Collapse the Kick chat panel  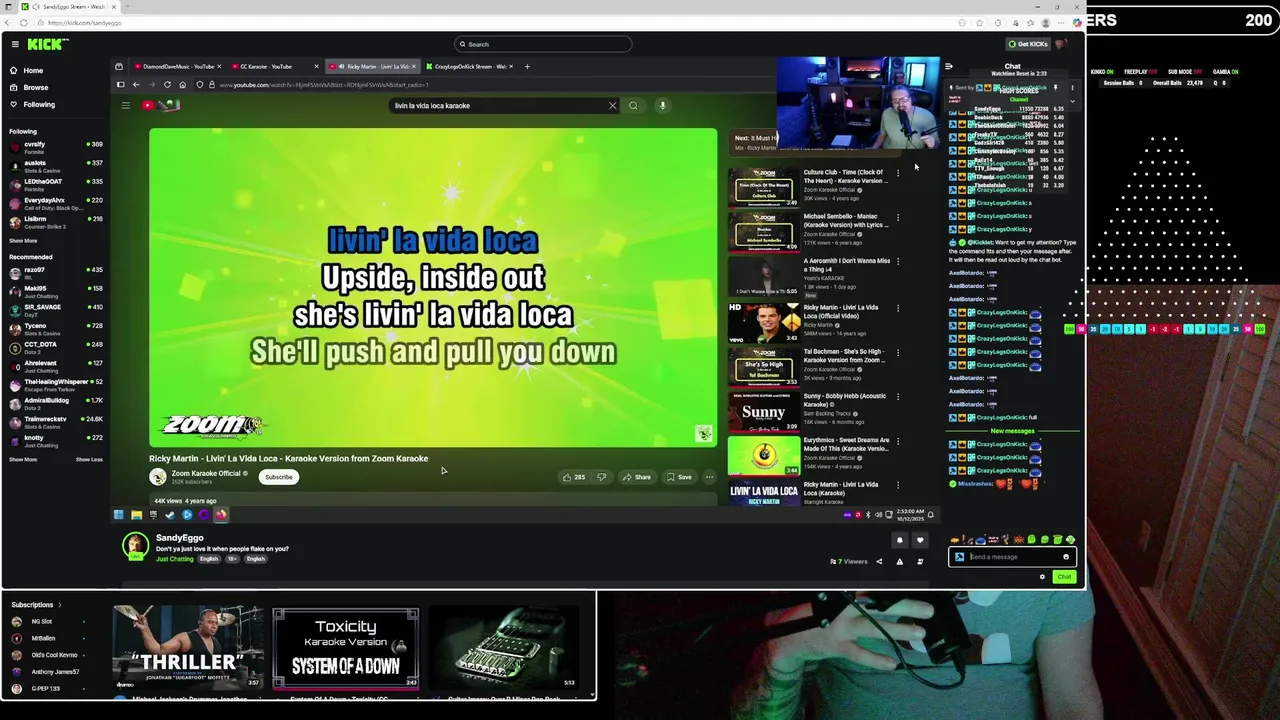(x=948, y=67)
